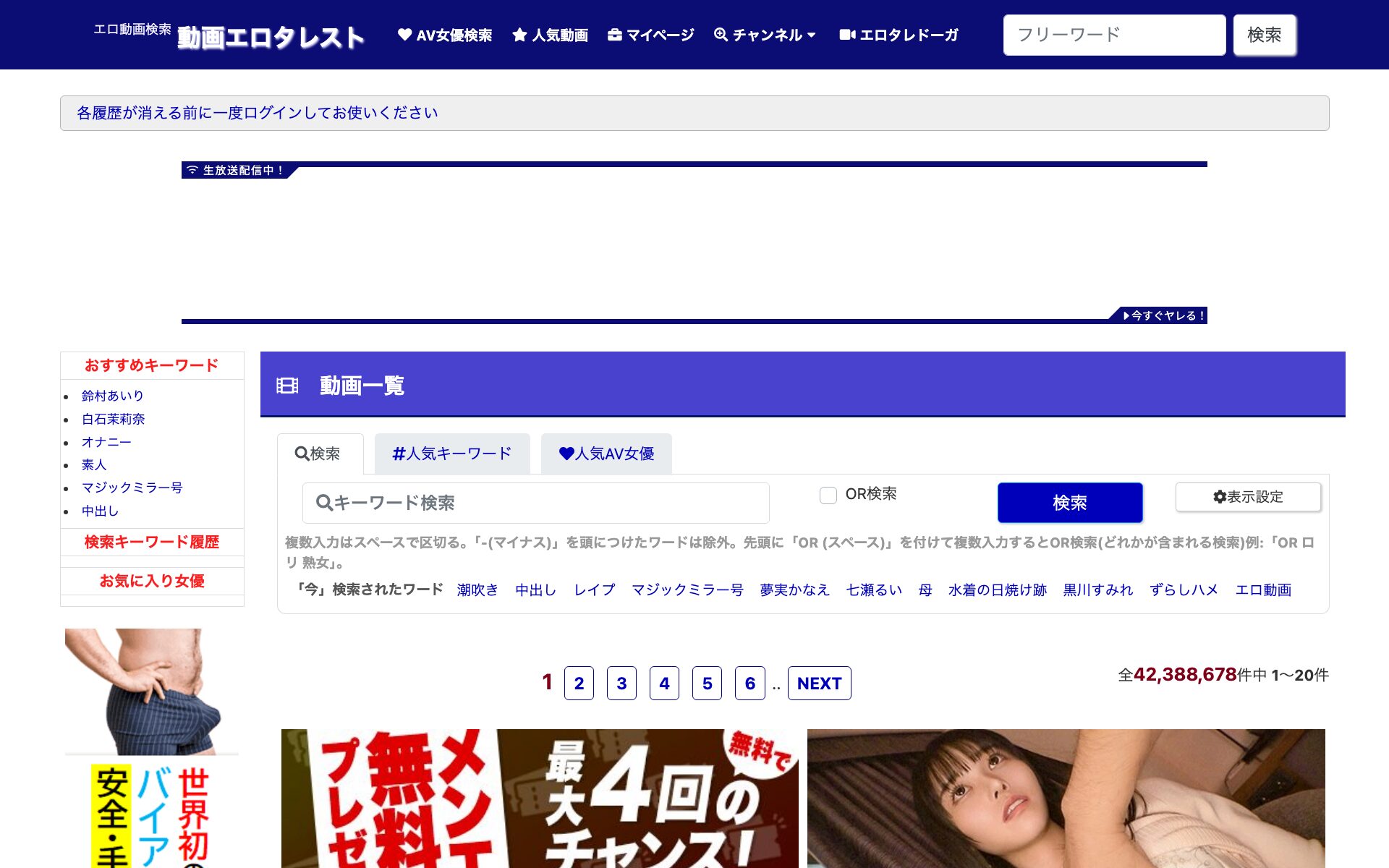Click the NEXT pagination button
This screenshot has height=868, width=1389.
[x=819, y=683]
